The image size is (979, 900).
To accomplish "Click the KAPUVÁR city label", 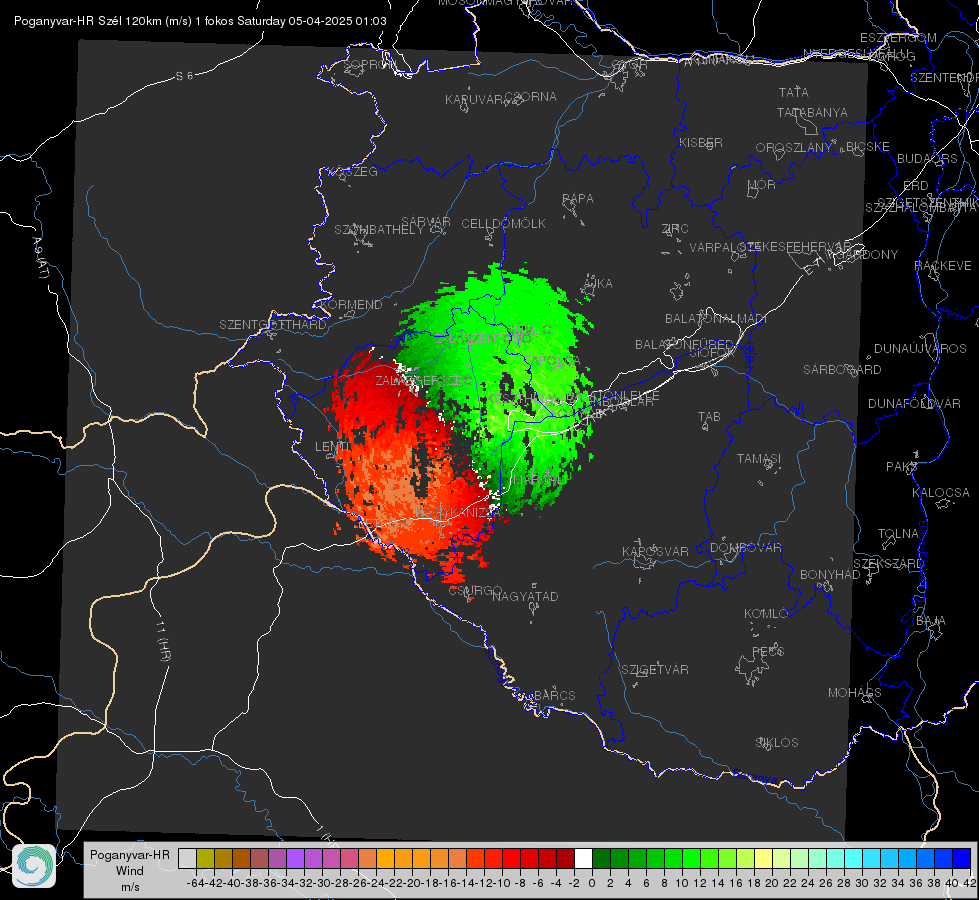I will click(475, 99).
